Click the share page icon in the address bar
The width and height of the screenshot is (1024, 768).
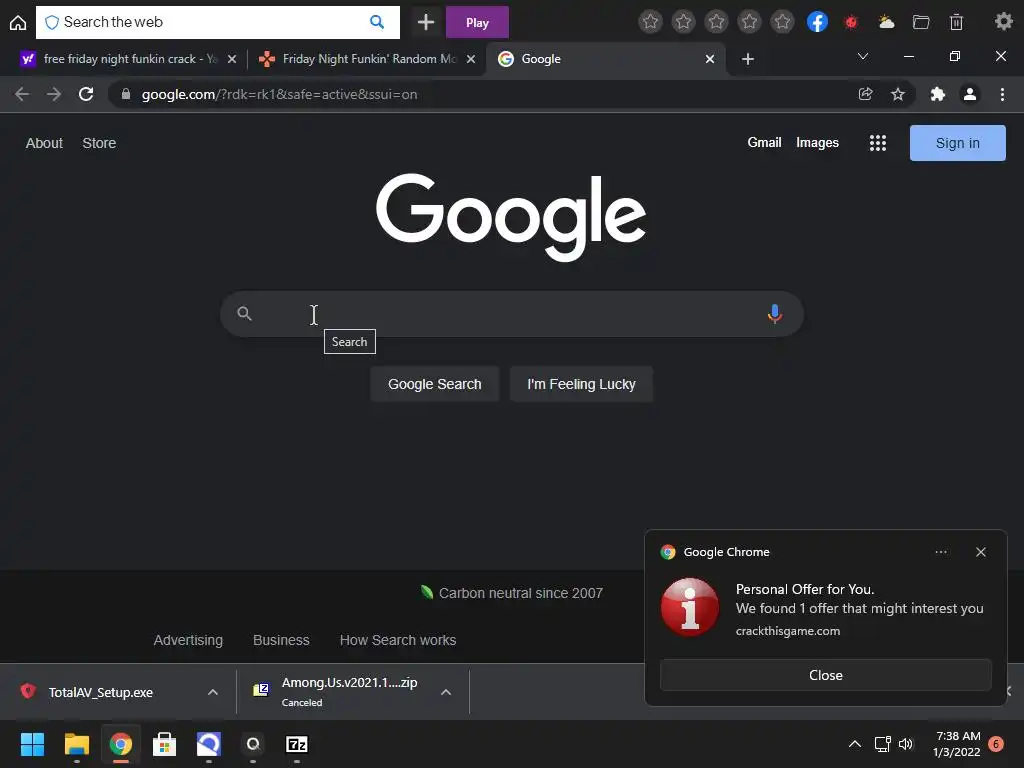click(865, 94)
